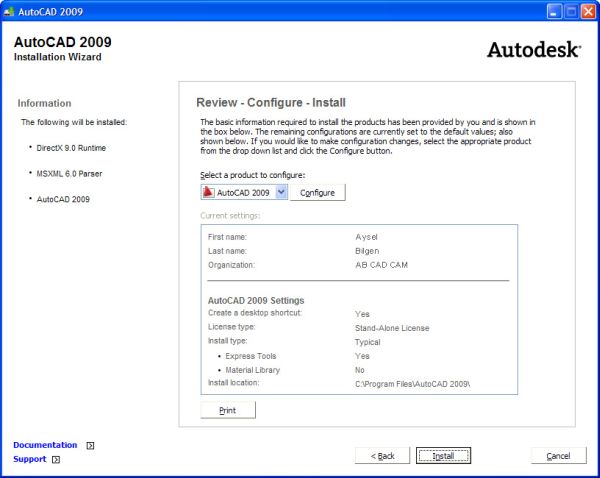Click the 'Information' sidebar heading

tap(44, 103)
